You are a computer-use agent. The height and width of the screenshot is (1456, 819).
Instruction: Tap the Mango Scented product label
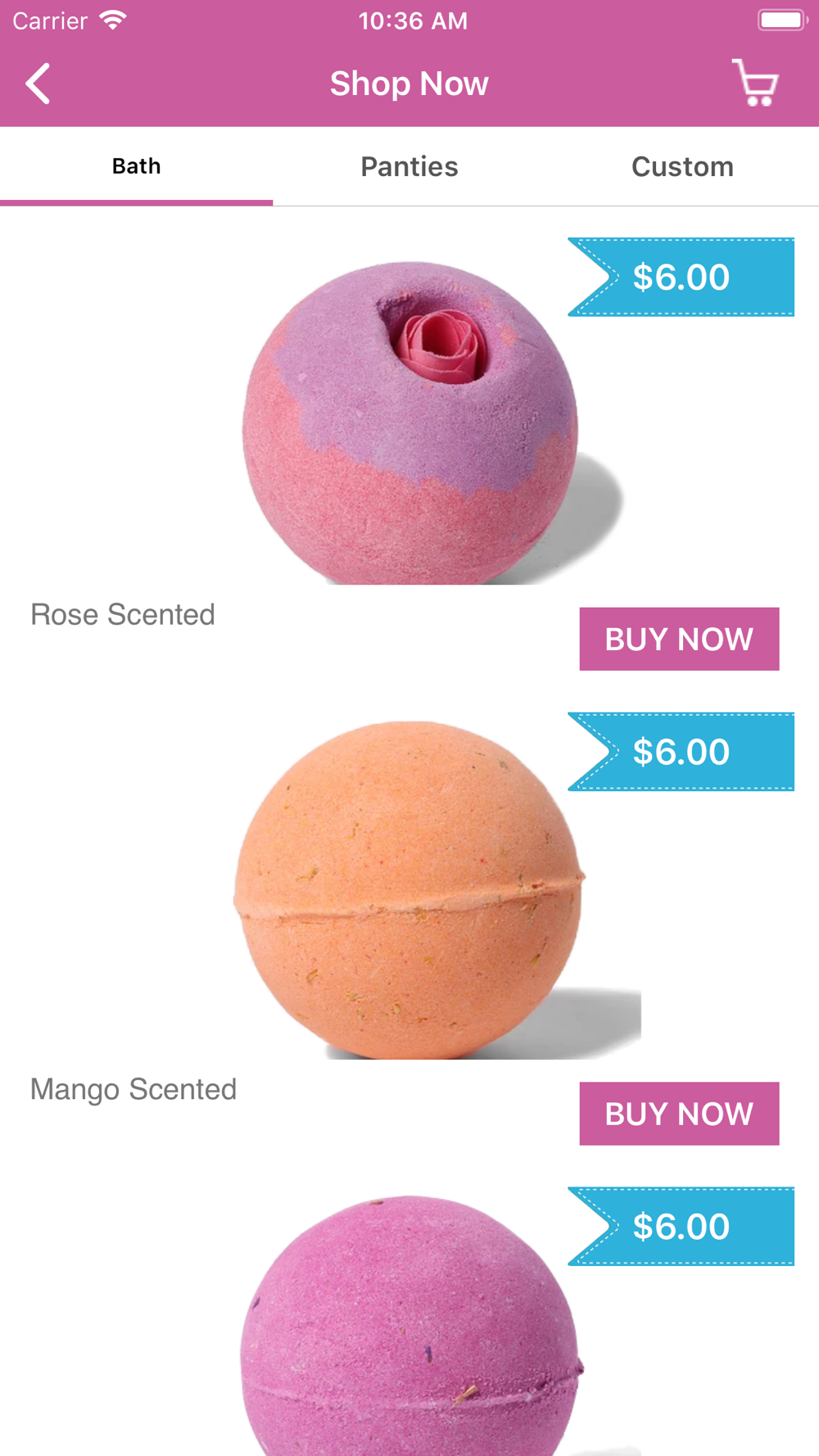pyautogui.click(x=133, y=1090)
